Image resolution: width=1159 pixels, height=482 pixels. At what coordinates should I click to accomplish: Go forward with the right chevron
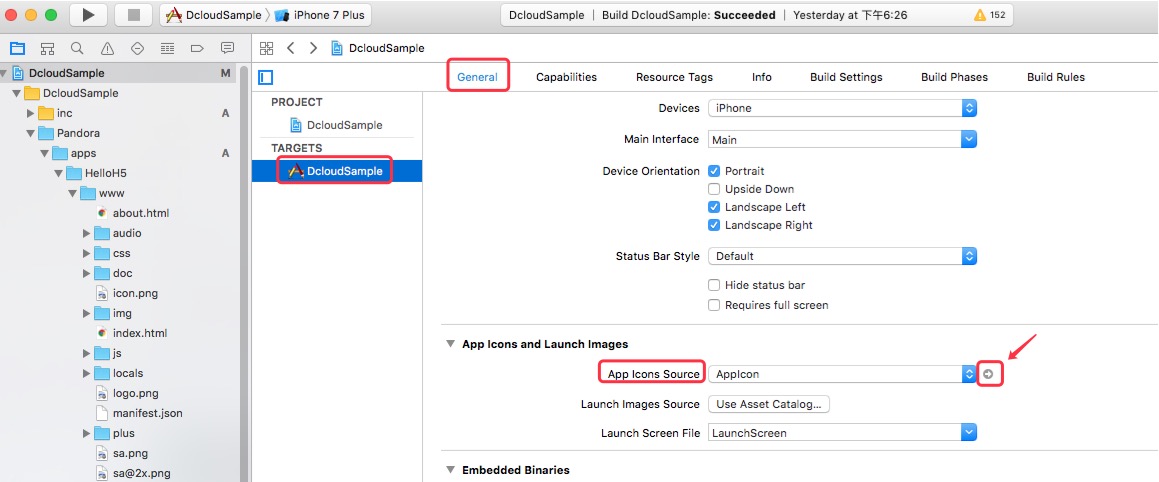point(313,48)
